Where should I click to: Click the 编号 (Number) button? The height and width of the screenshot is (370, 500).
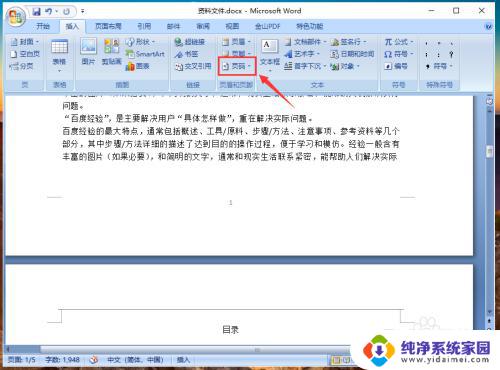(396, 66)
